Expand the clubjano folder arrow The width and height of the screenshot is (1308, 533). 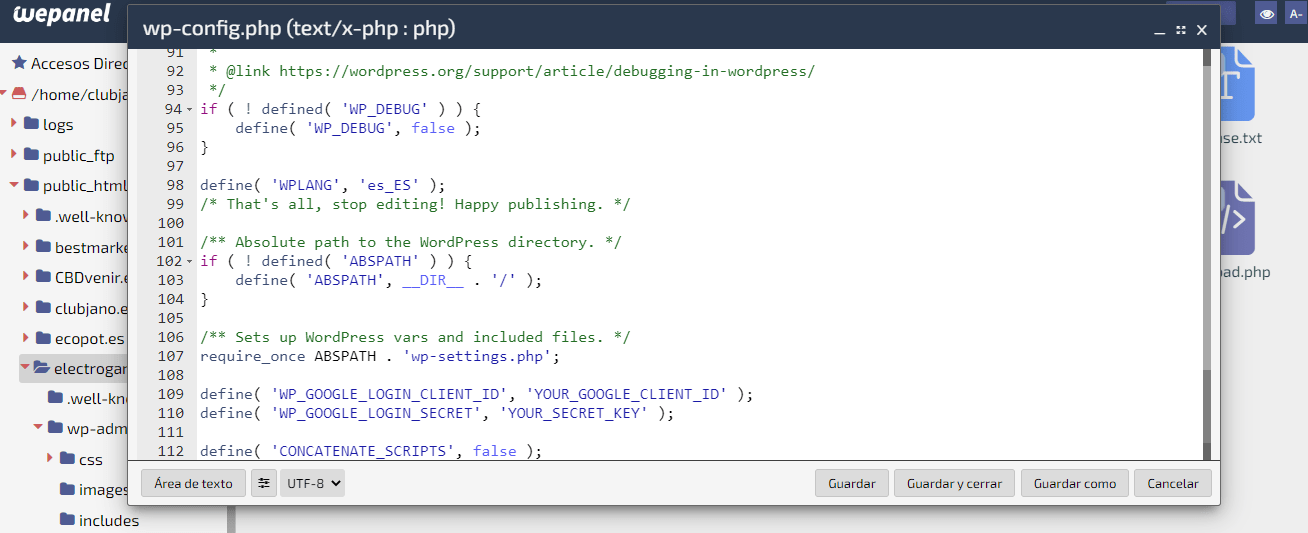(27, 307)
